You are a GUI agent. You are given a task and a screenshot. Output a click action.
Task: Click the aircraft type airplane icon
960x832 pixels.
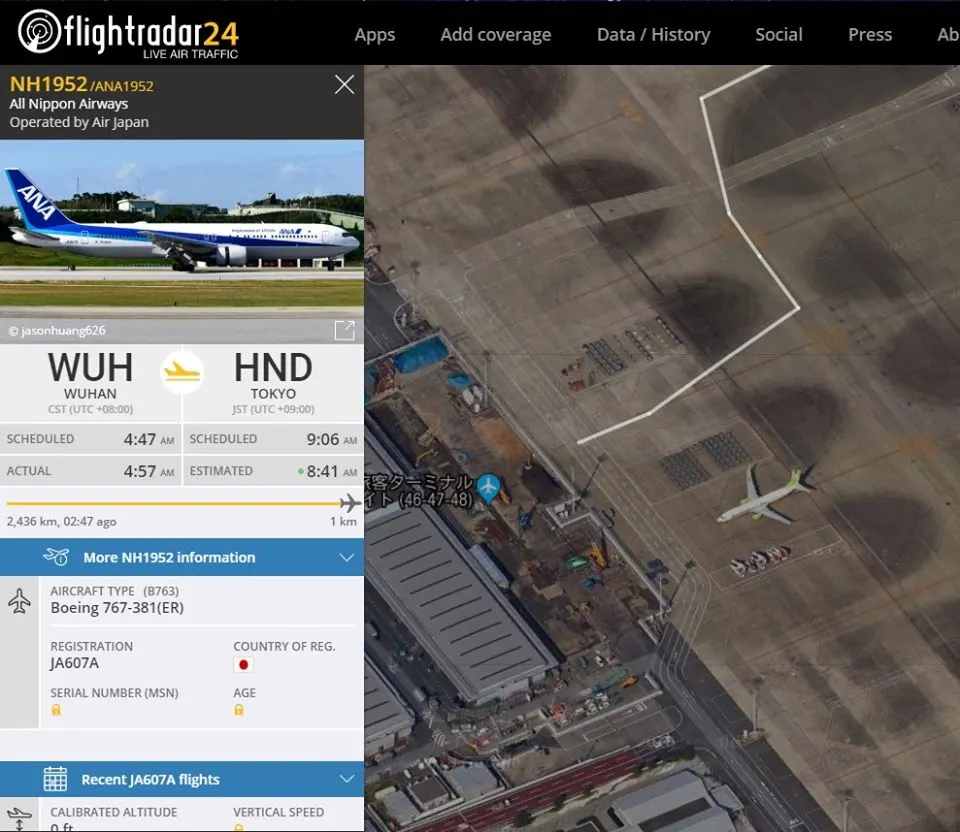(x=20, y=601)
